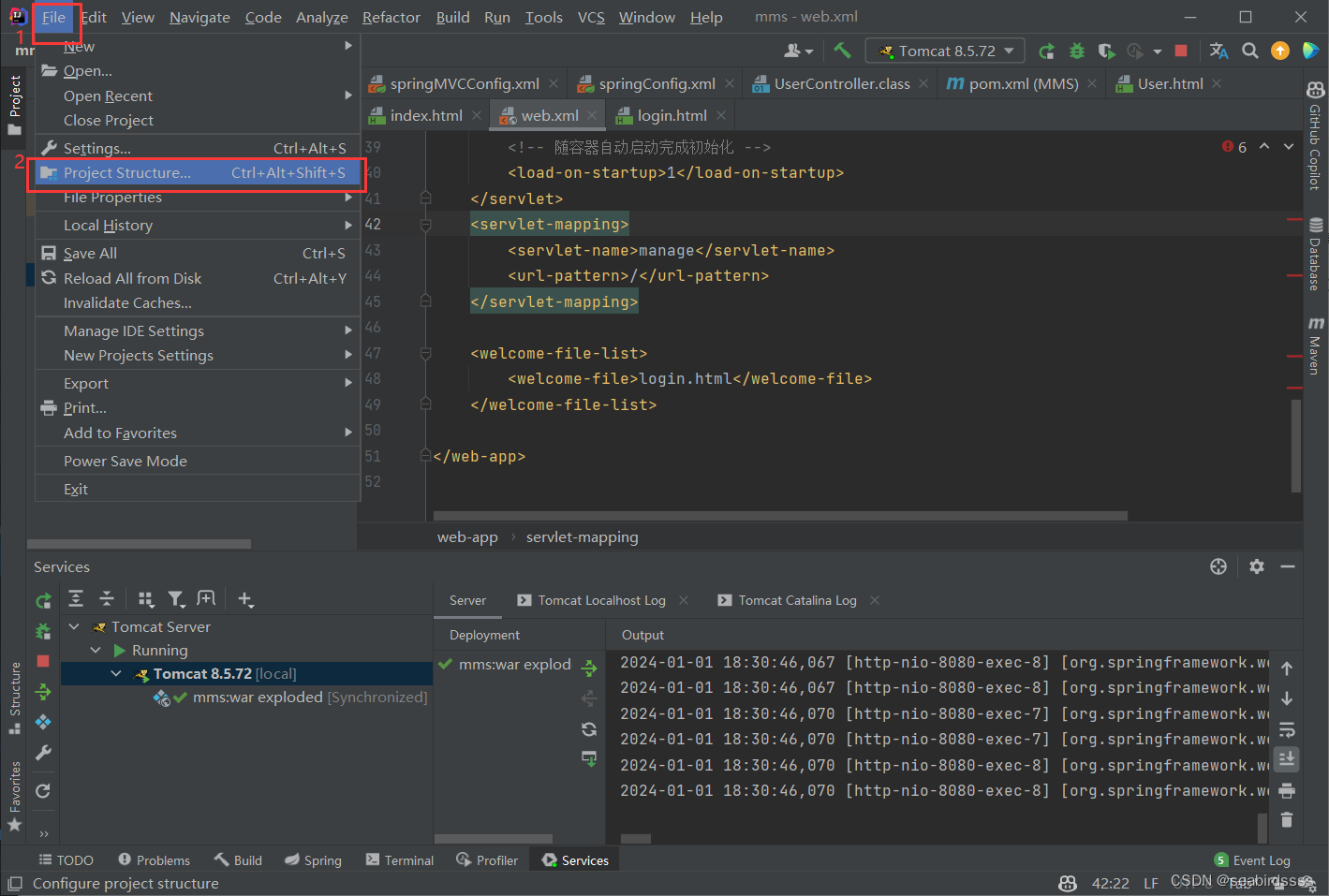Click the Group By icon in Services

click(x=146, y=598)
